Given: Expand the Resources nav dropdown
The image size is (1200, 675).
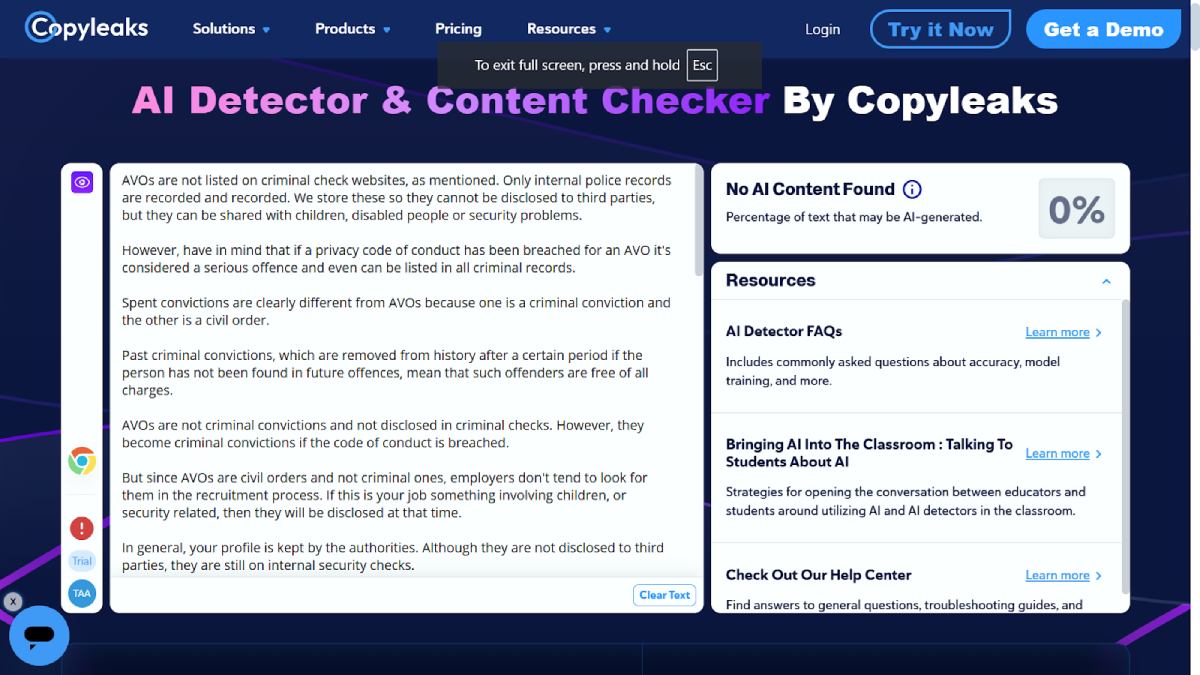Looking at the screenshot, I should point(568,29).
